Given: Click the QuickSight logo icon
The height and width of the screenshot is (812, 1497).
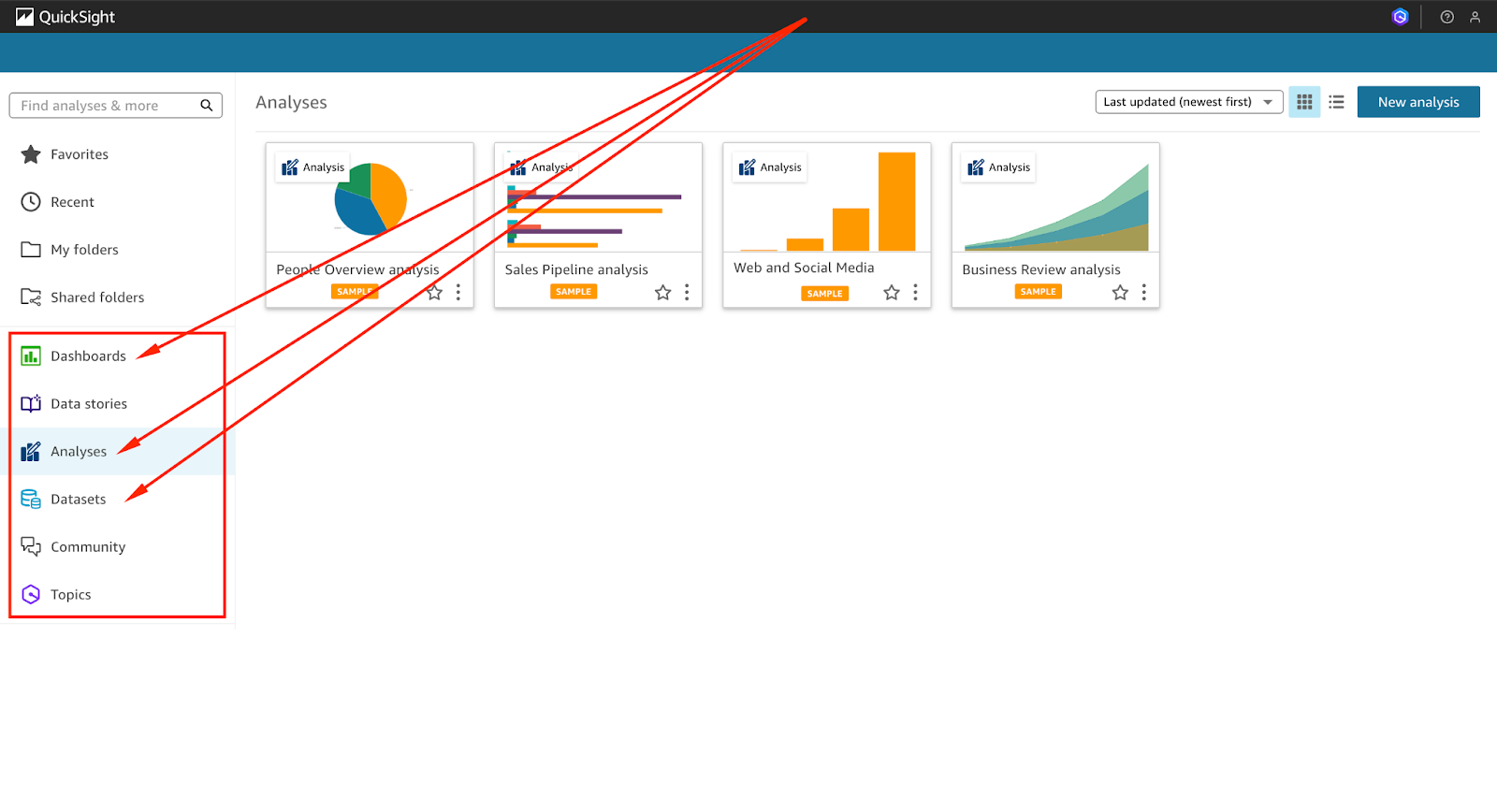Looking at the screenshot, I should point(24,17).
